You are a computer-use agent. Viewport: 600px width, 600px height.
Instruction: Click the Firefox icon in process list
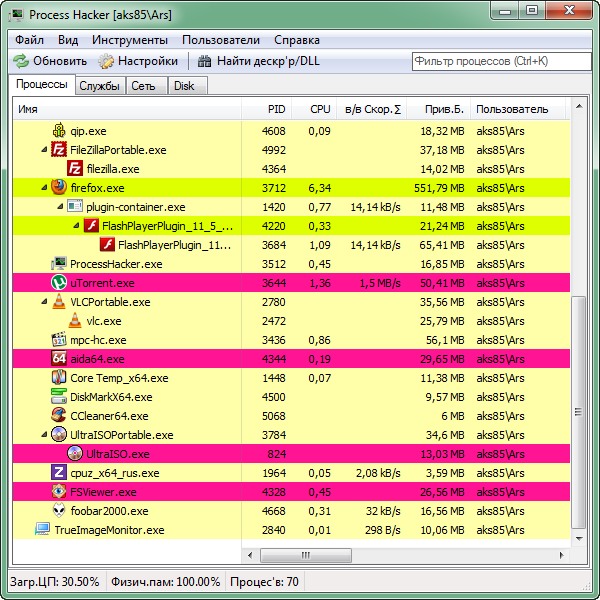point(59,187)
